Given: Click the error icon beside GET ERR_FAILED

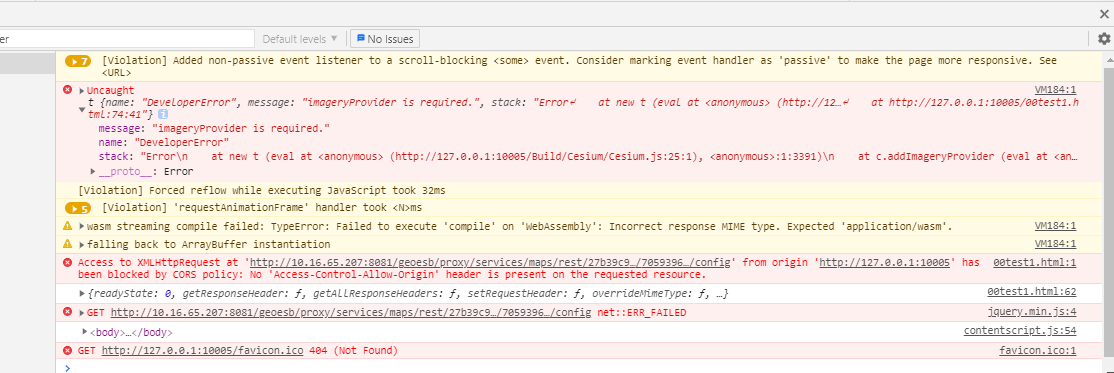Looking at the screenshot, I should click(x=68, y=312).
